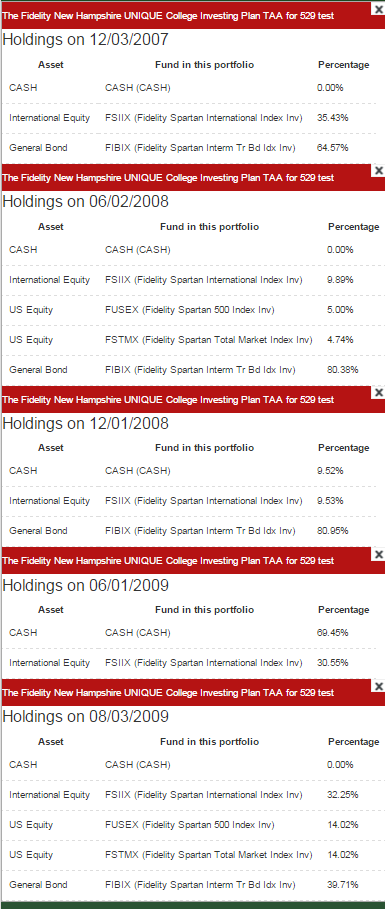Close the 06/02/2008 holdings panel

pos(379,170)
